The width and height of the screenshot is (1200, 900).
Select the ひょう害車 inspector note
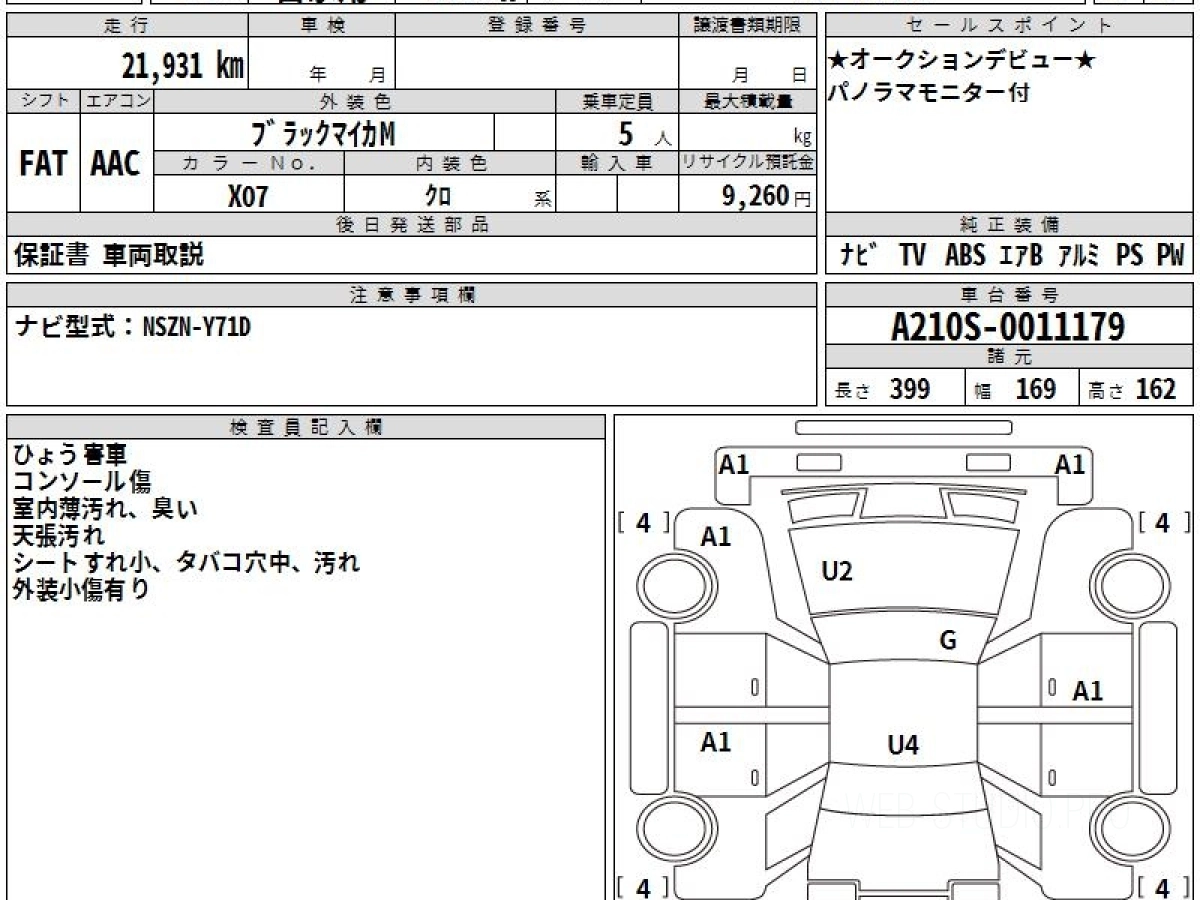click(70, 455)
